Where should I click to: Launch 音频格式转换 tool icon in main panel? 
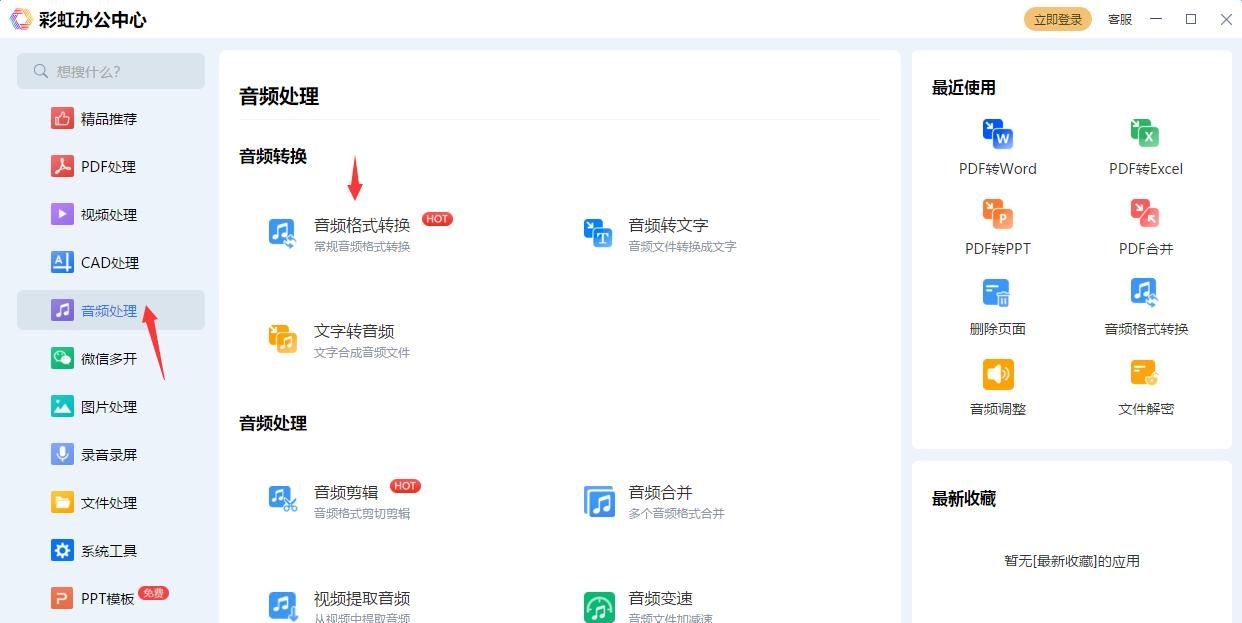[283, 234]
